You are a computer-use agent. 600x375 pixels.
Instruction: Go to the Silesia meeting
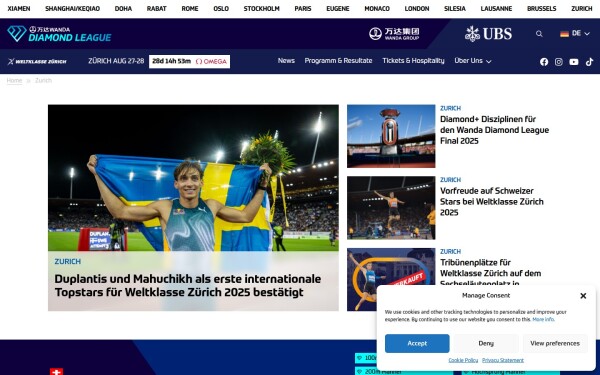click(x=455, y=8)
